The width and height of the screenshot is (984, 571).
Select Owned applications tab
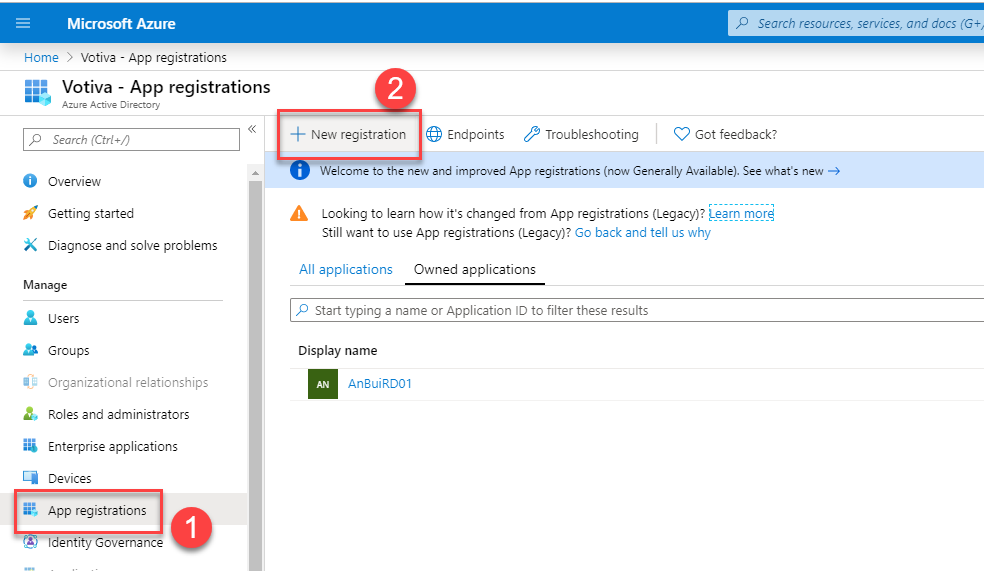tap(474, 269)
